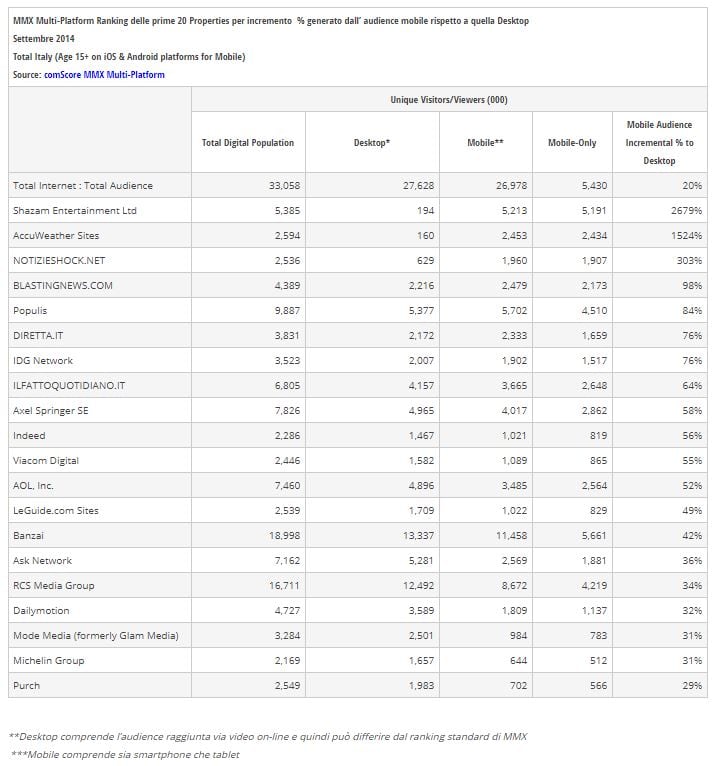Open the comScore MMX Multi-Platform source link
This screenshot has width=716, height=766.
(x=104, y=75)
